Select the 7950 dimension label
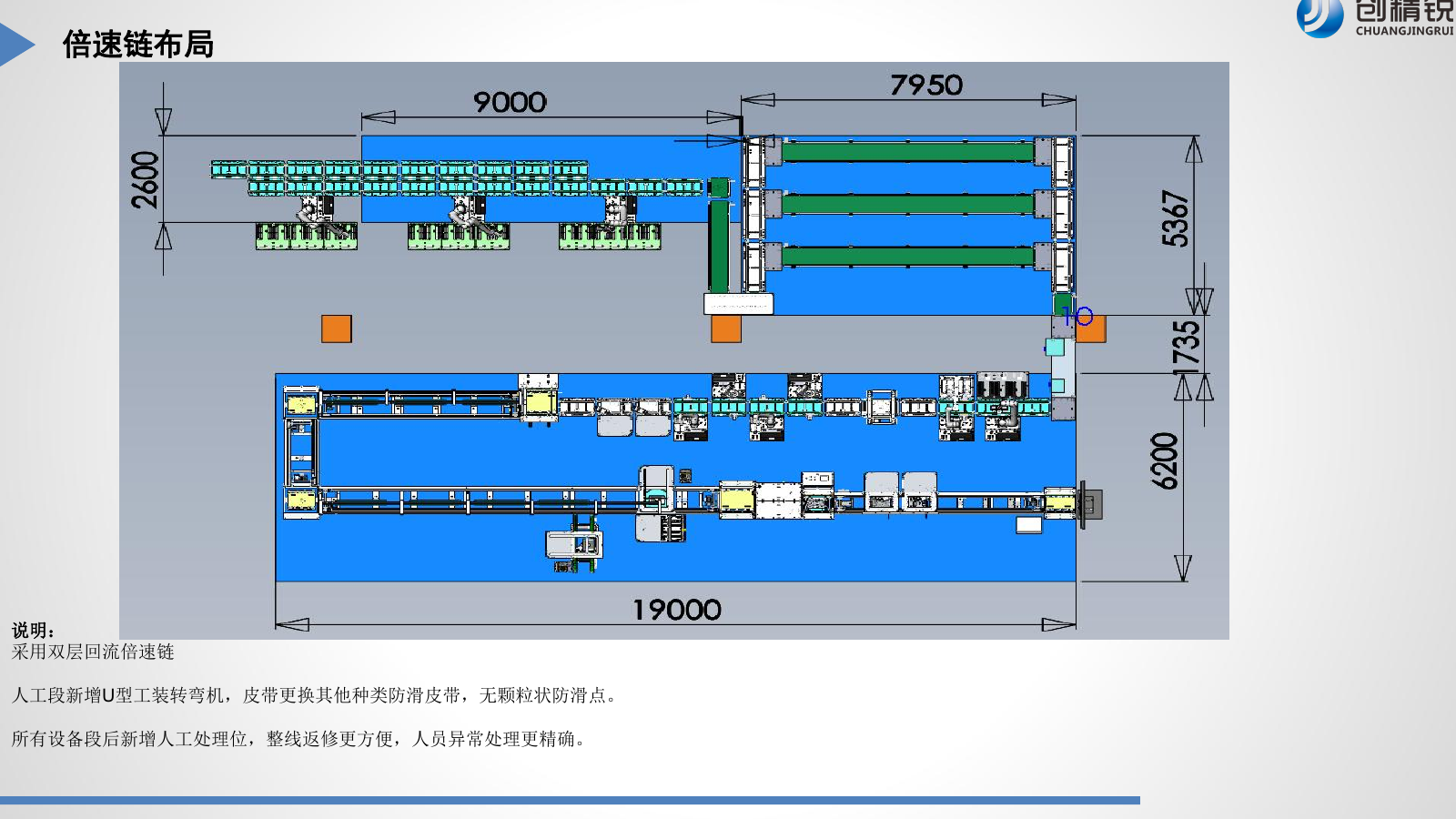 pos(925,85)
